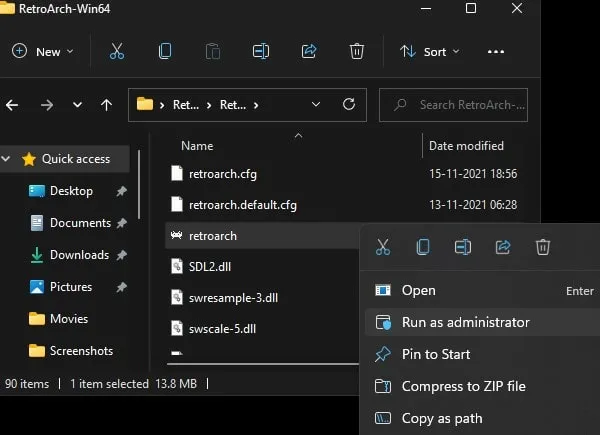Viewport: 600px width, 435px height.
Task: Maximize the RetroArch-Win64 window
Action: (471, 8)
